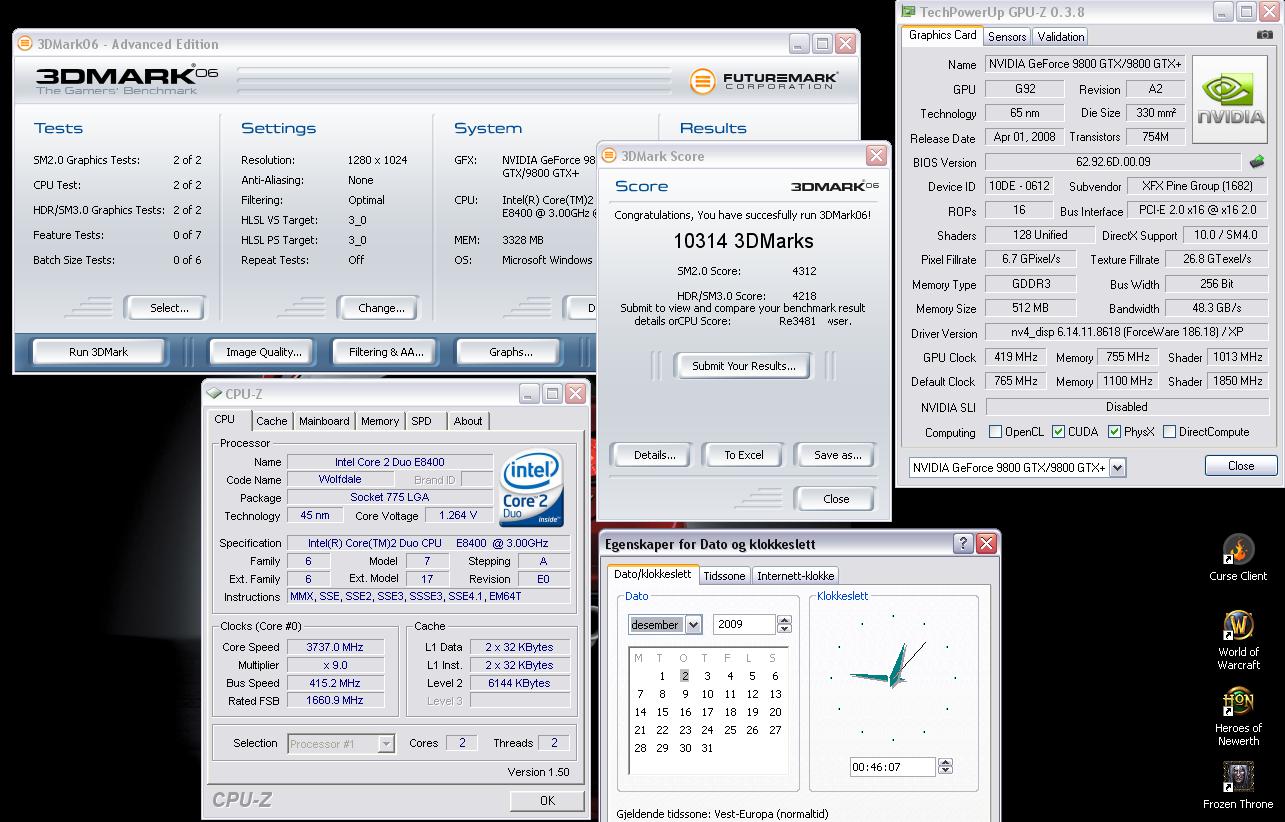
Task: Select day 31 in the calendar
Action: (x=707, y=748)
